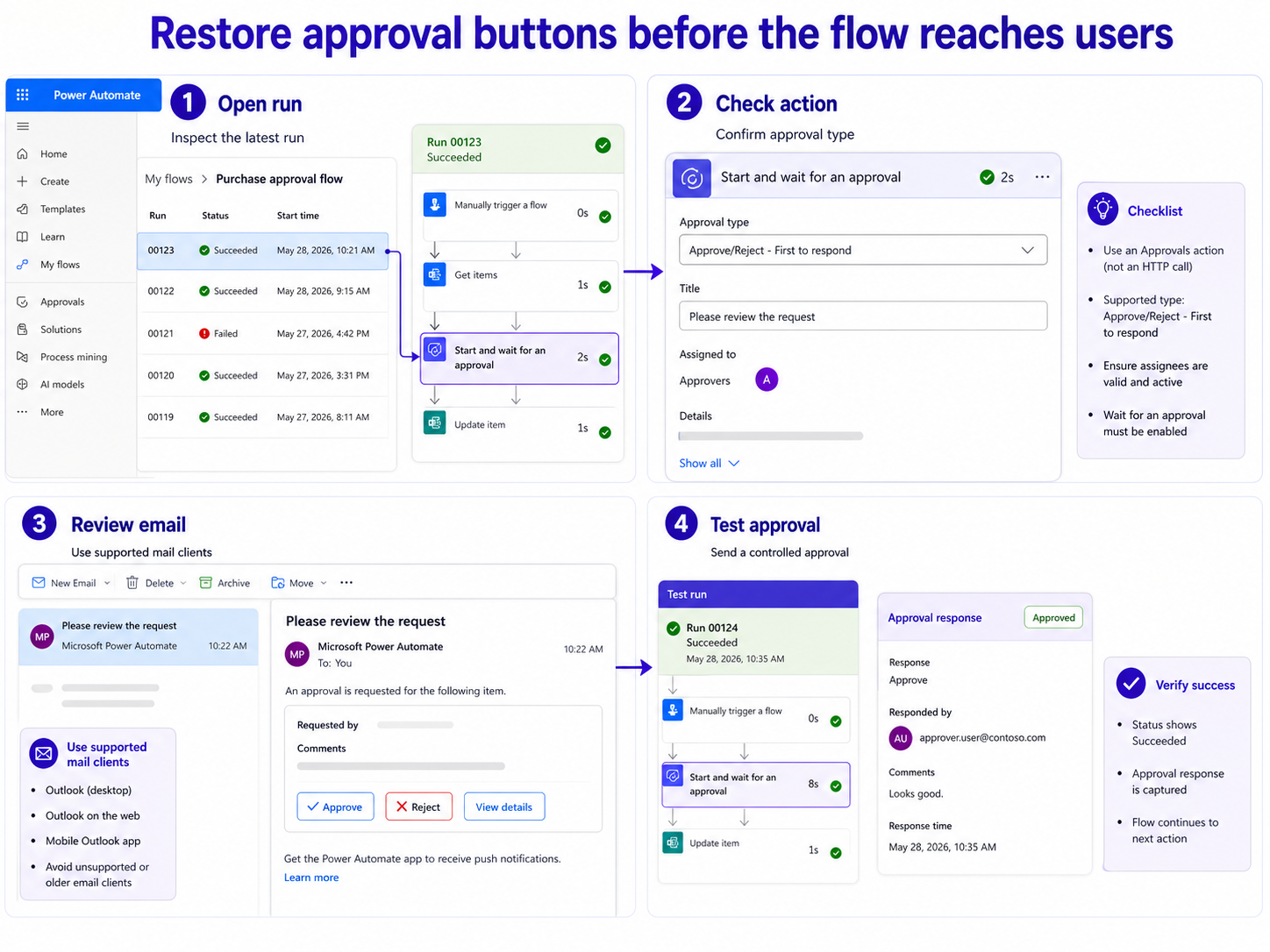
Task: Click Test run manual trigger icon
Action: coord(673,710)
